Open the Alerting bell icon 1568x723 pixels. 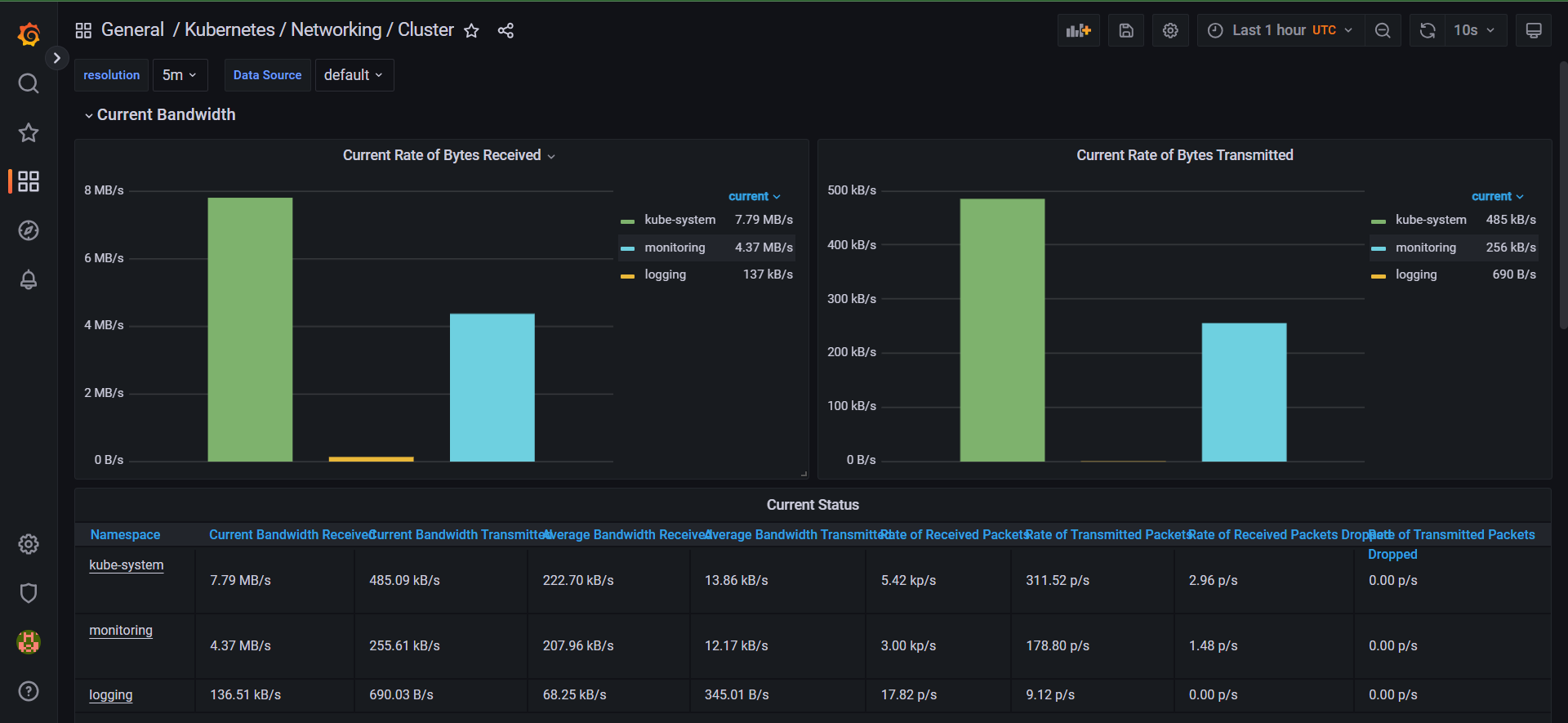tap(29, 279)
